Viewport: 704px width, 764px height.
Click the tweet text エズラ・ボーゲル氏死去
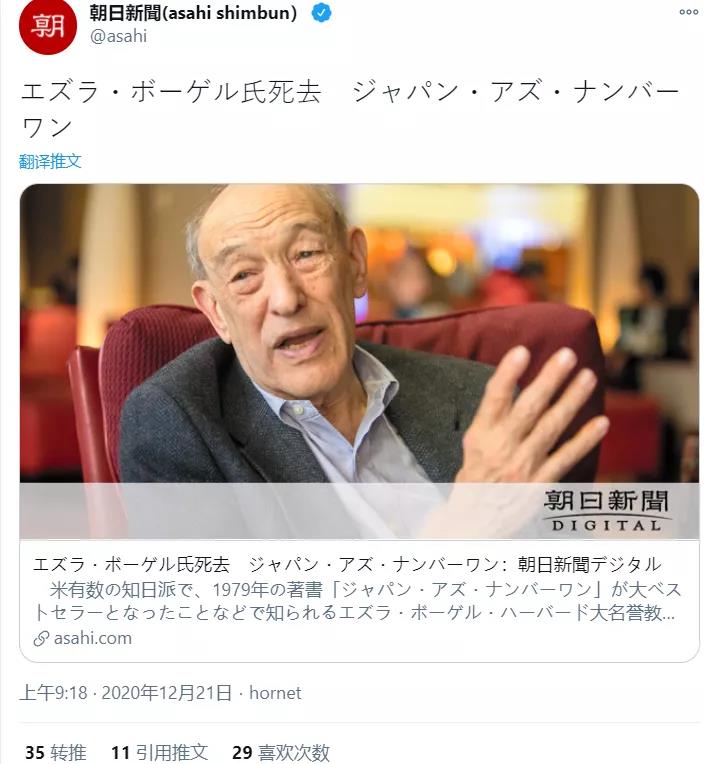coord(171,93)
